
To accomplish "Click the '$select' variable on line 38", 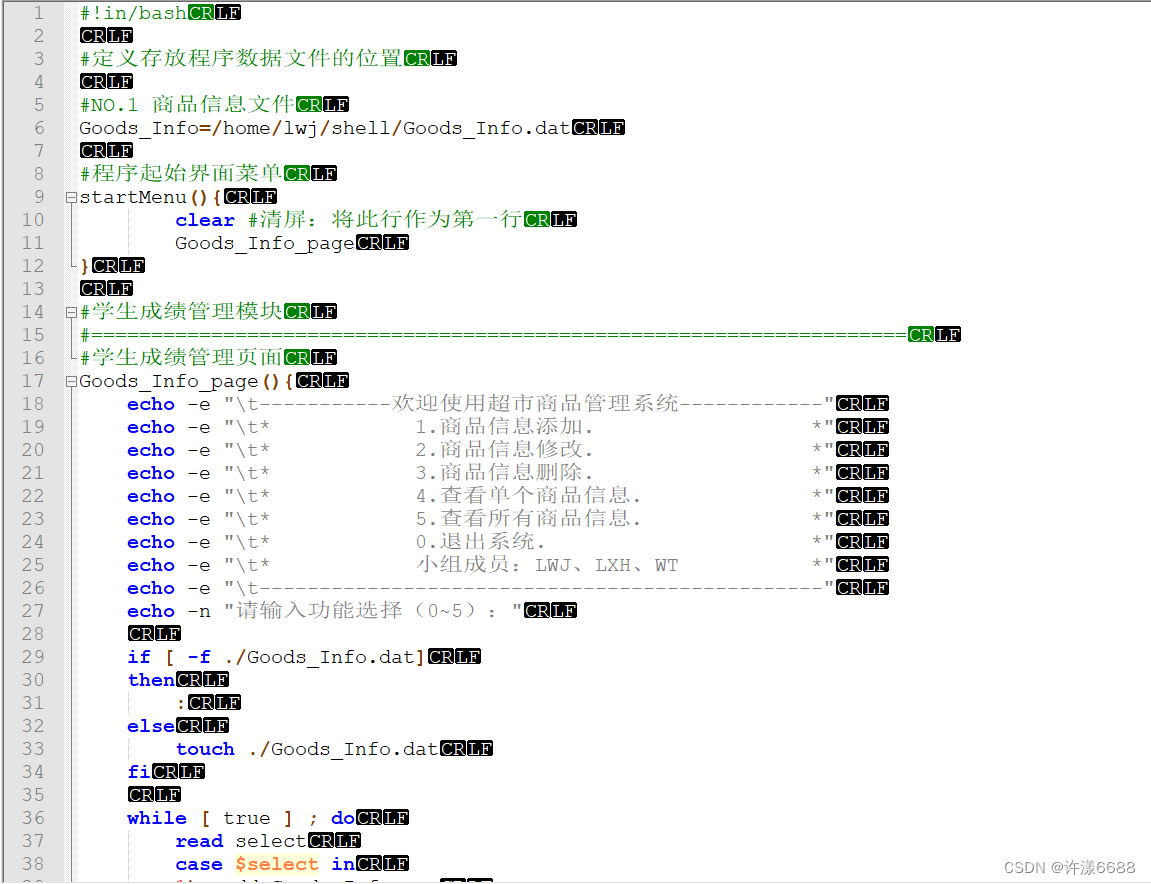I will [x=276, y=863].
